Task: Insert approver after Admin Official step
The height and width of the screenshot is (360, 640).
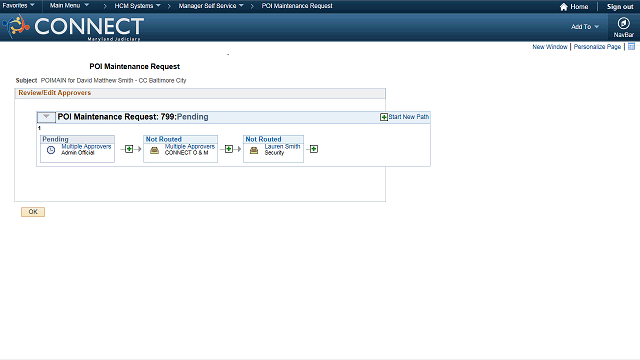Action: (x=129, y=149)
